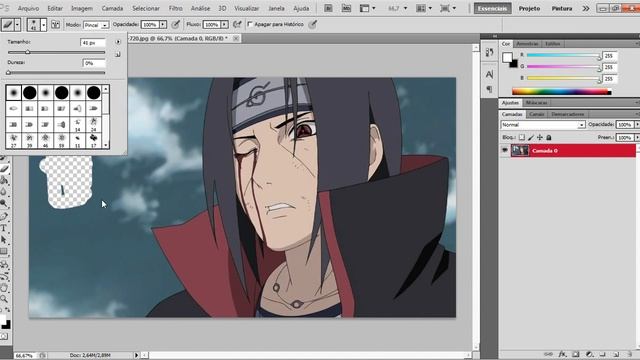Create a new layer in Layers panel
Image resolution: width=640 pixels, height=360 pixels.
click(616, 354)
